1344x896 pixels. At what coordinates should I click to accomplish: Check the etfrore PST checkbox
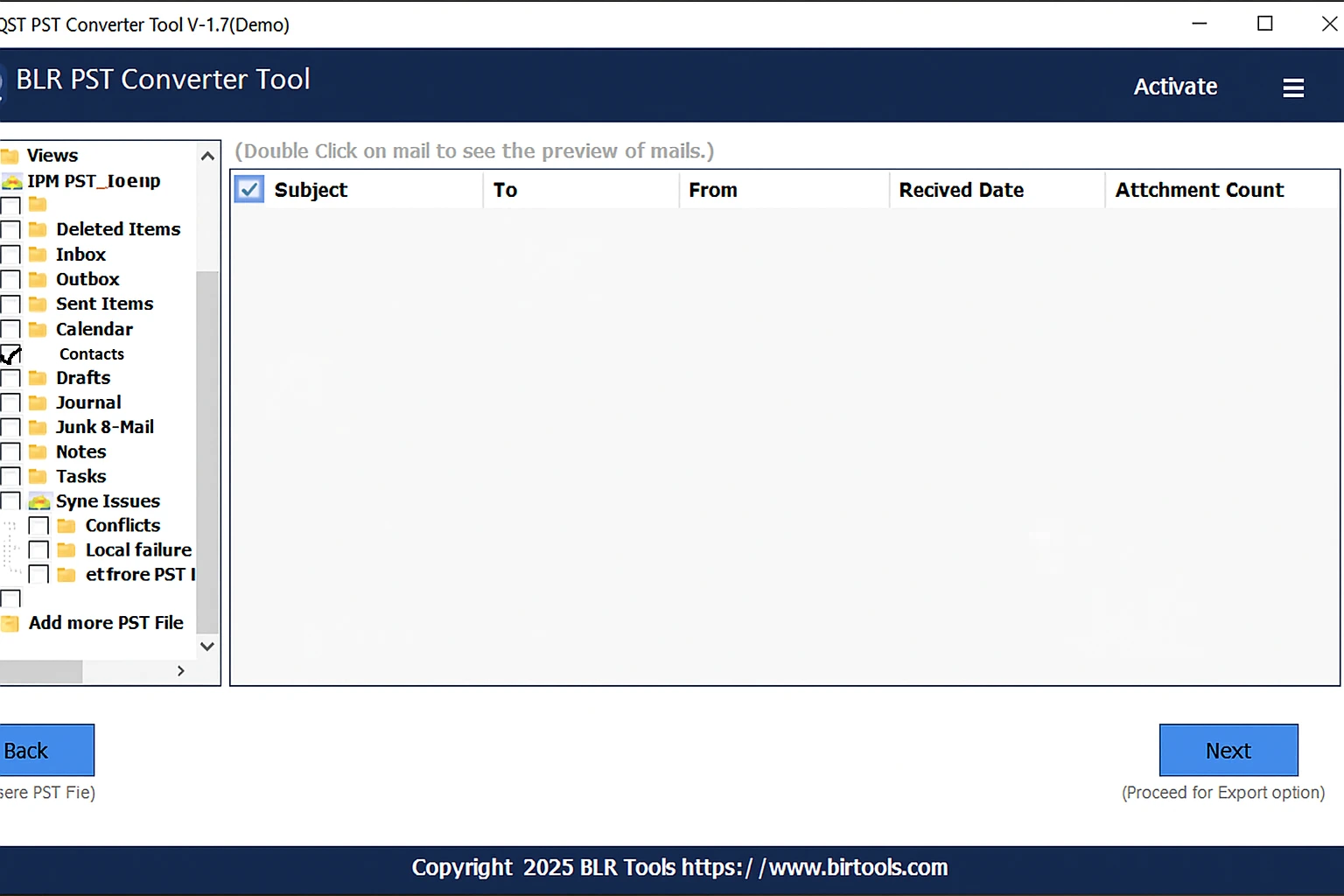tap(38, 574)
